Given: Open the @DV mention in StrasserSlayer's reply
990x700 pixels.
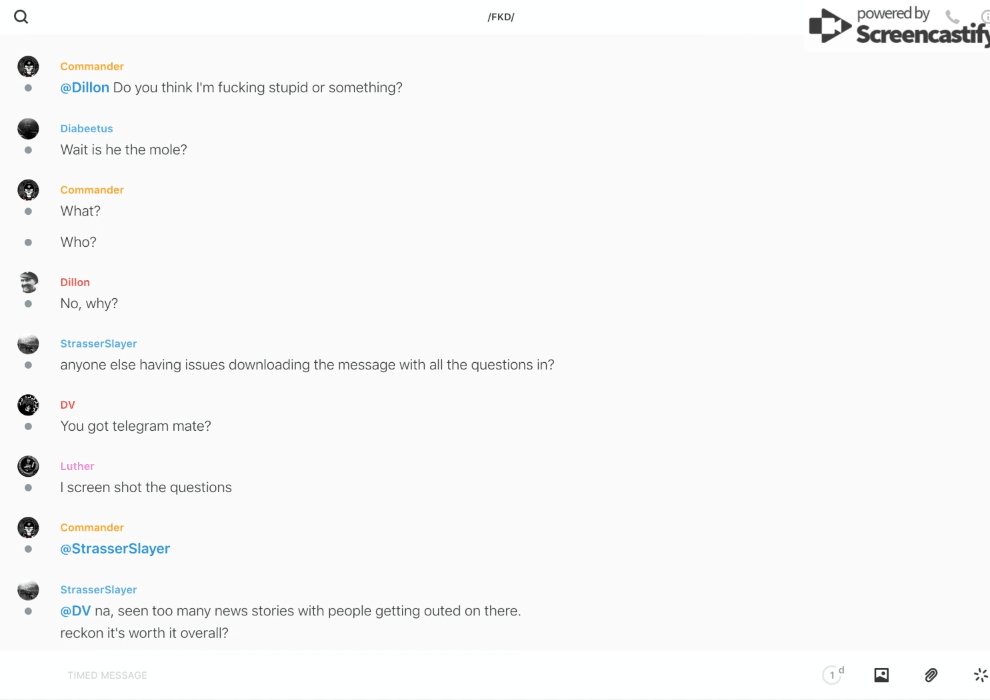Looking at the screenshot, I should click(75, 611).
